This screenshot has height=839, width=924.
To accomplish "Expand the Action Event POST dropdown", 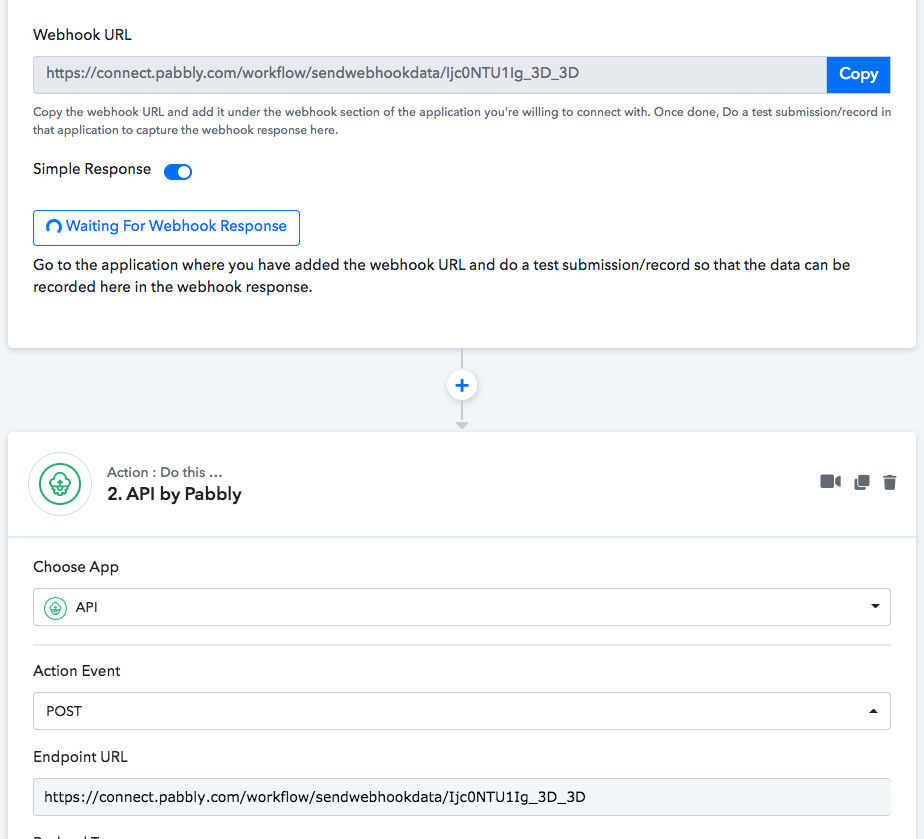I will click(460, 711).
